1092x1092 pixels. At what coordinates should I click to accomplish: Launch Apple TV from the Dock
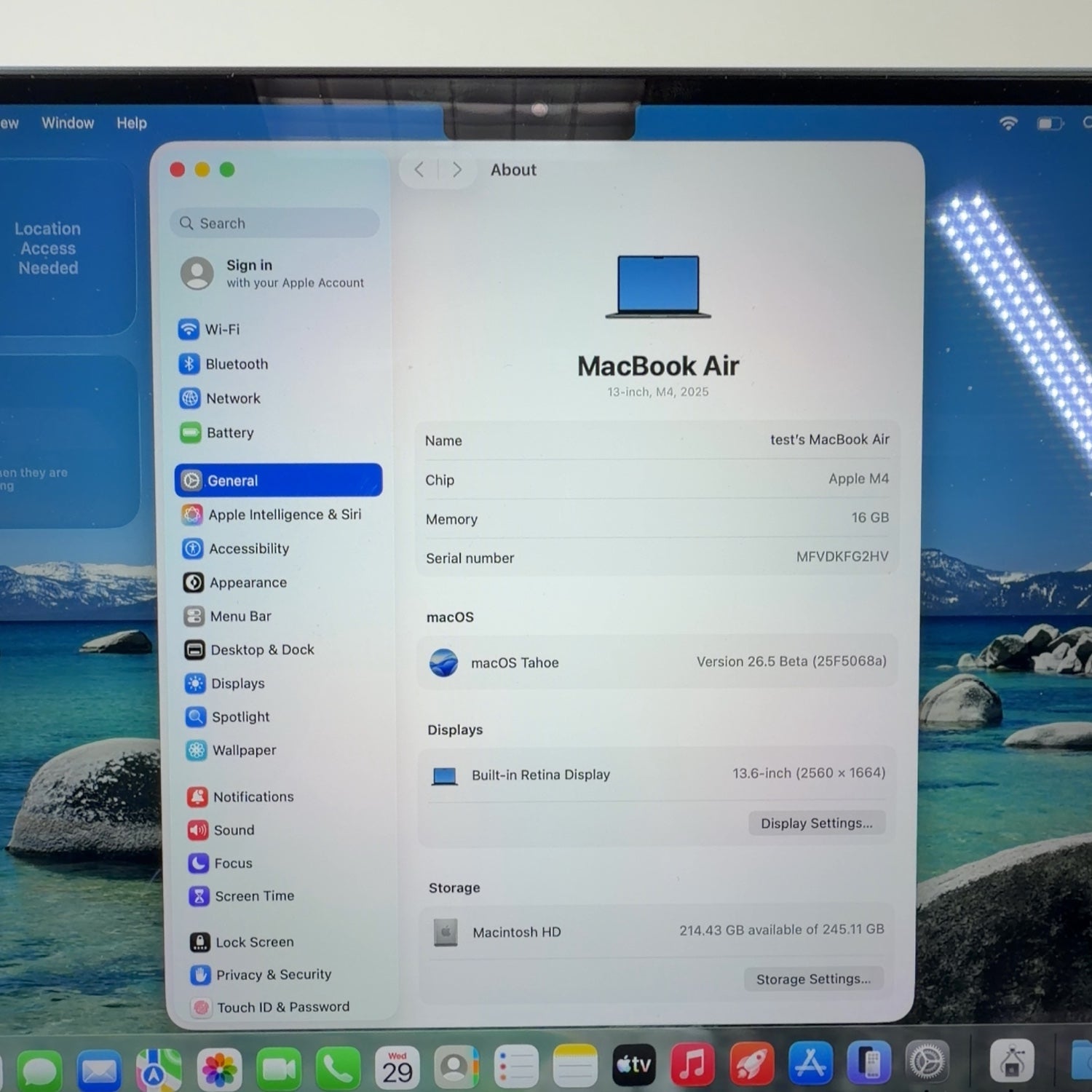tap(634, 1066)
